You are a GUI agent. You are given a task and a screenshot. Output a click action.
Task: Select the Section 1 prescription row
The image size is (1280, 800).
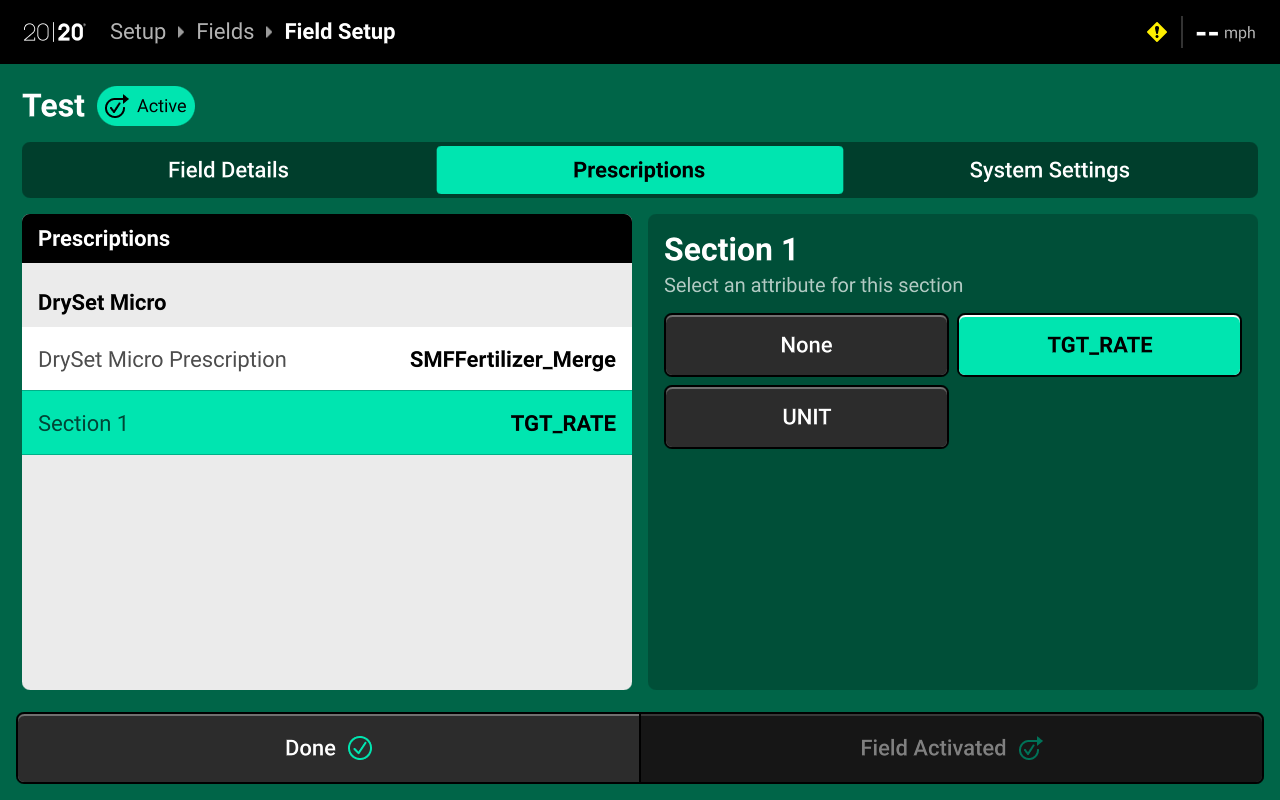coord(327,423)
